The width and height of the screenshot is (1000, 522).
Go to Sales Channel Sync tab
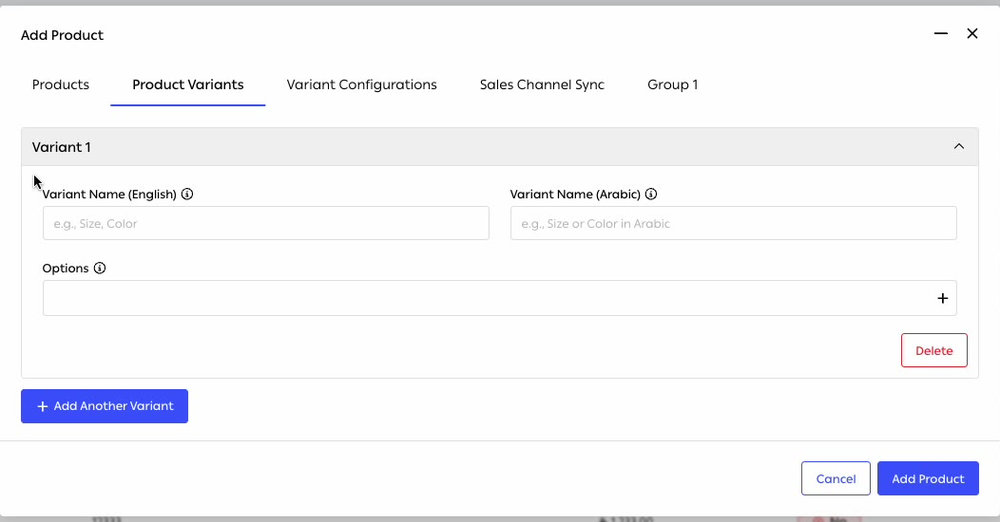[x=542, y=85]
